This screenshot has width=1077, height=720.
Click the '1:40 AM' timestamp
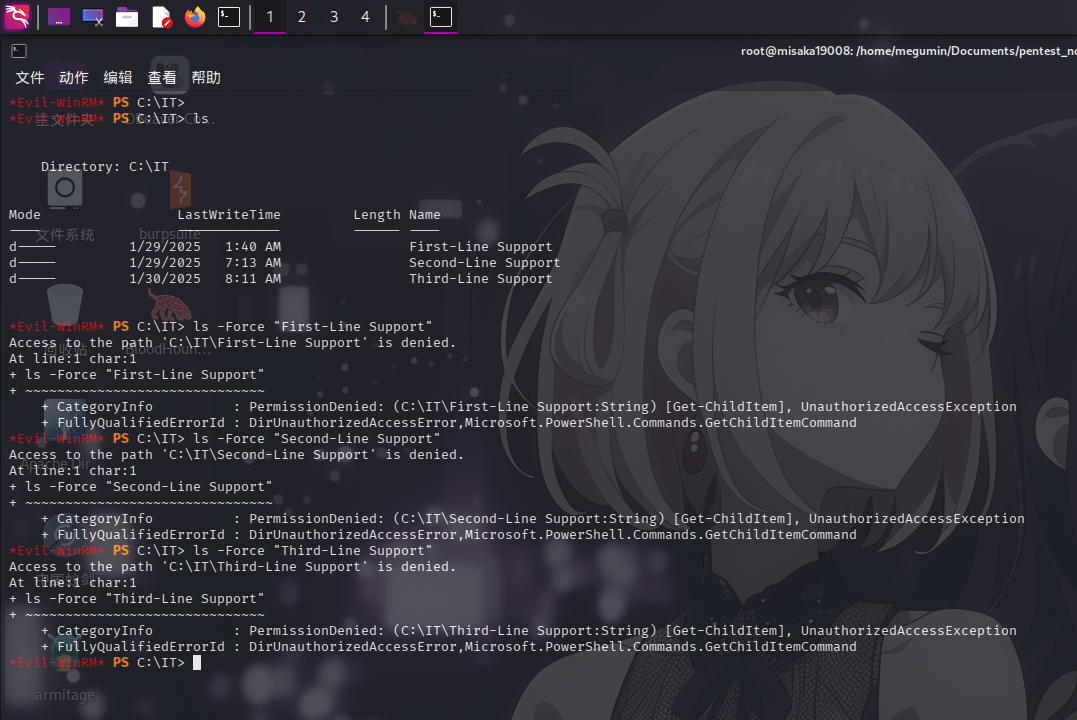coord(253,246)
